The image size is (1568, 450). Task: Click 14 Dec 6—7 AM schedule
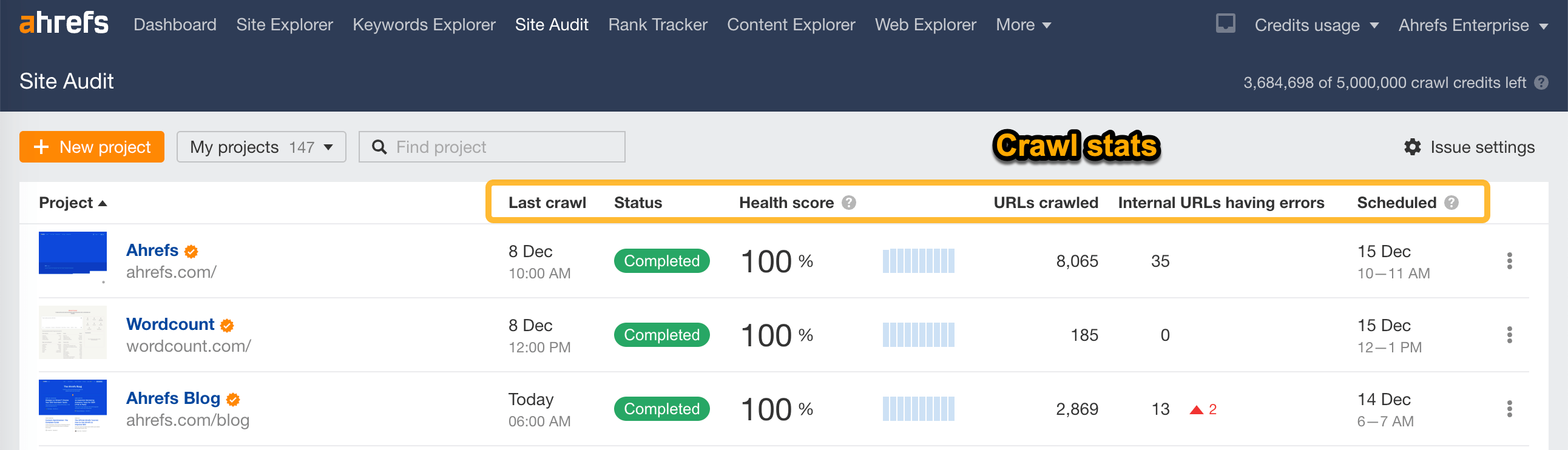coord(1385,410)
